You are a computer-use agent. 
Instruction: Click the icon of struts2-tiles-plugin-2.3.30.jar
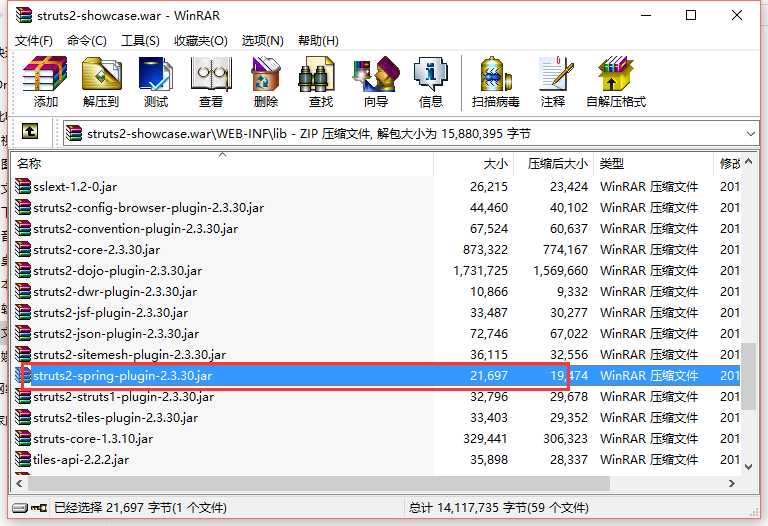pyautogui.click(x=23, y=417)
